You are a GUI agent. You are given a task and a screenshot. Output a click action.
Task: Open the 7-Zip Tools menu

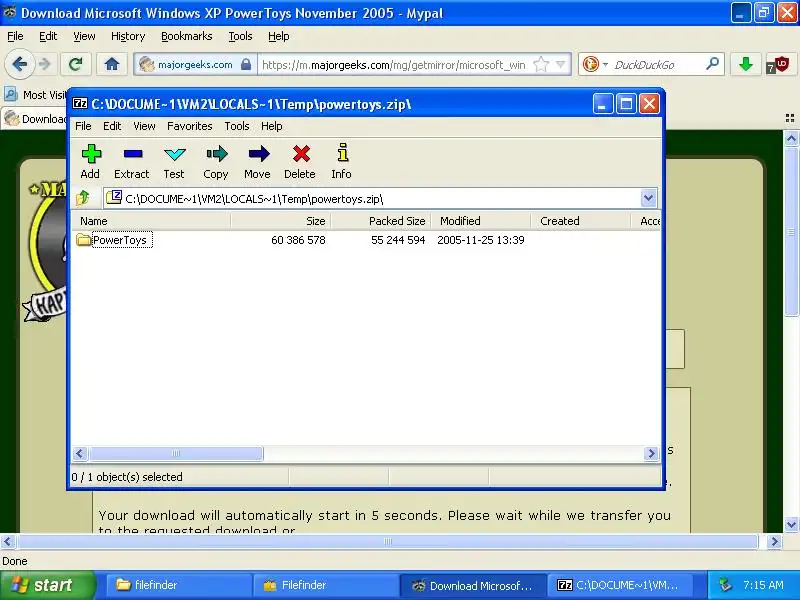pyautogui.click(x=237, y=126)
